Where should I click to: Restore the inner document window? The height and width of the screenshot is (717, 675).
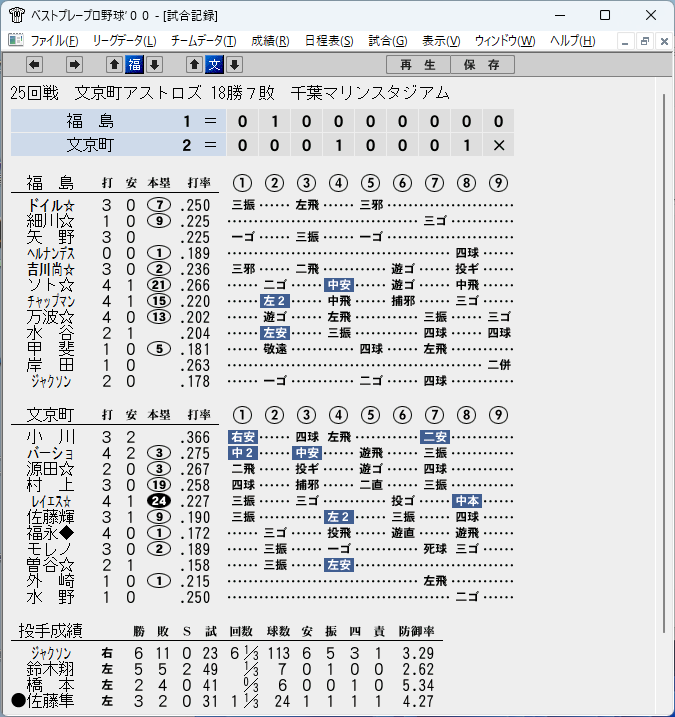(x=645, y=41)
